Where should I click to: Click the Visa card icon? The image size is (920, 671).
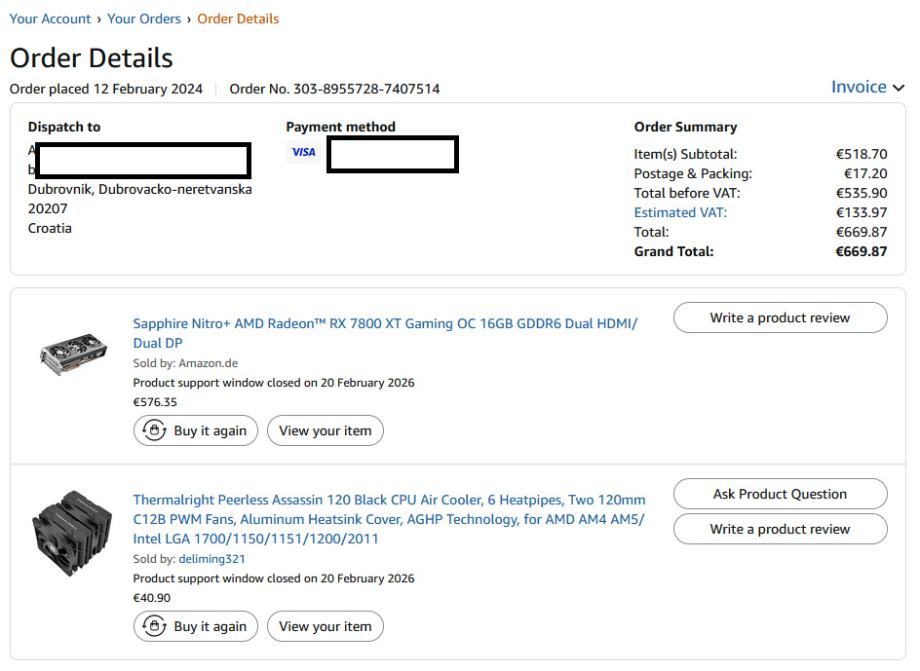[302, 152]
